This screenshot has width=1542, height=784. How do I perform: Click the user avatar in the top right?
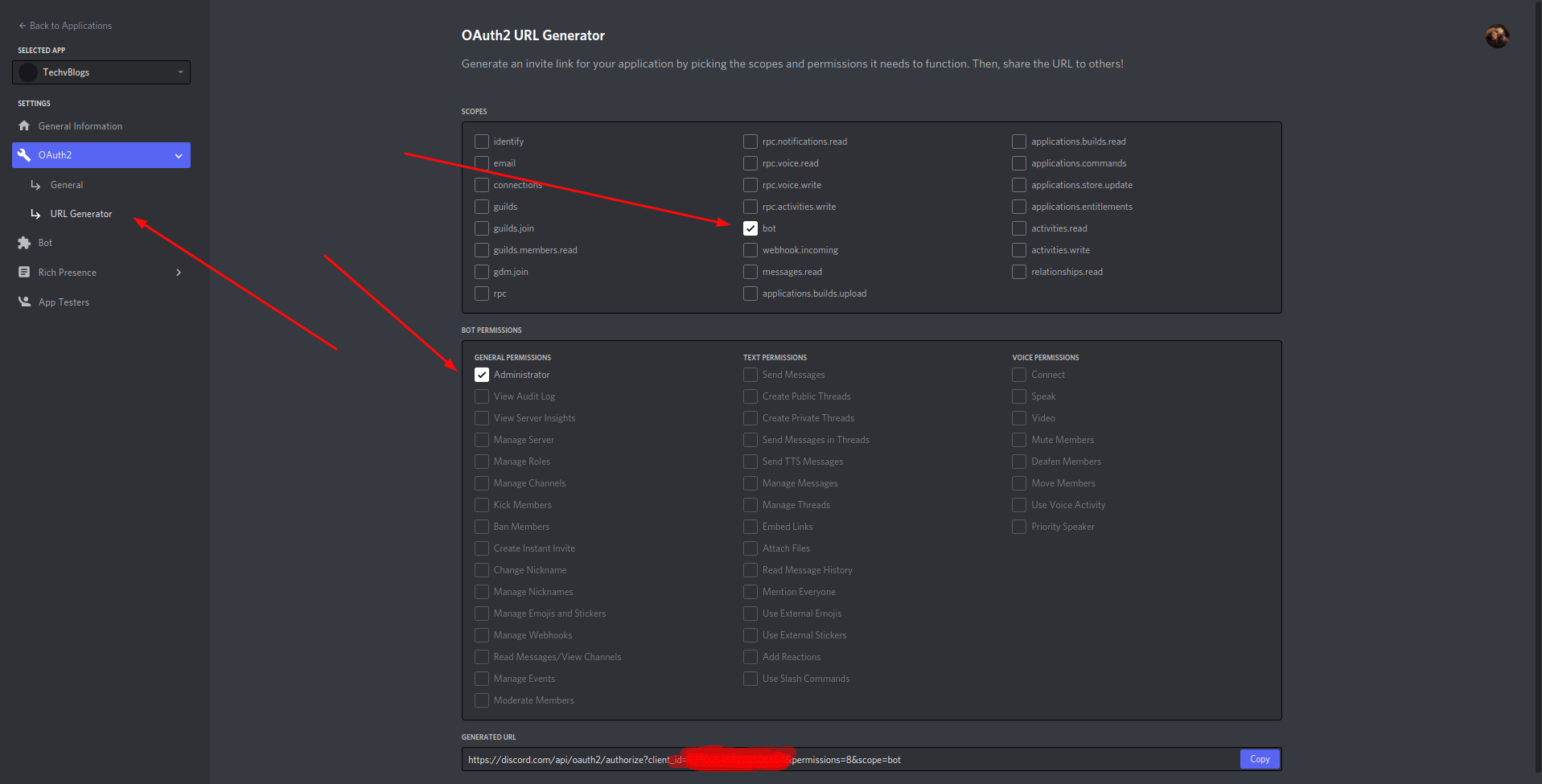pos(1496,36)
